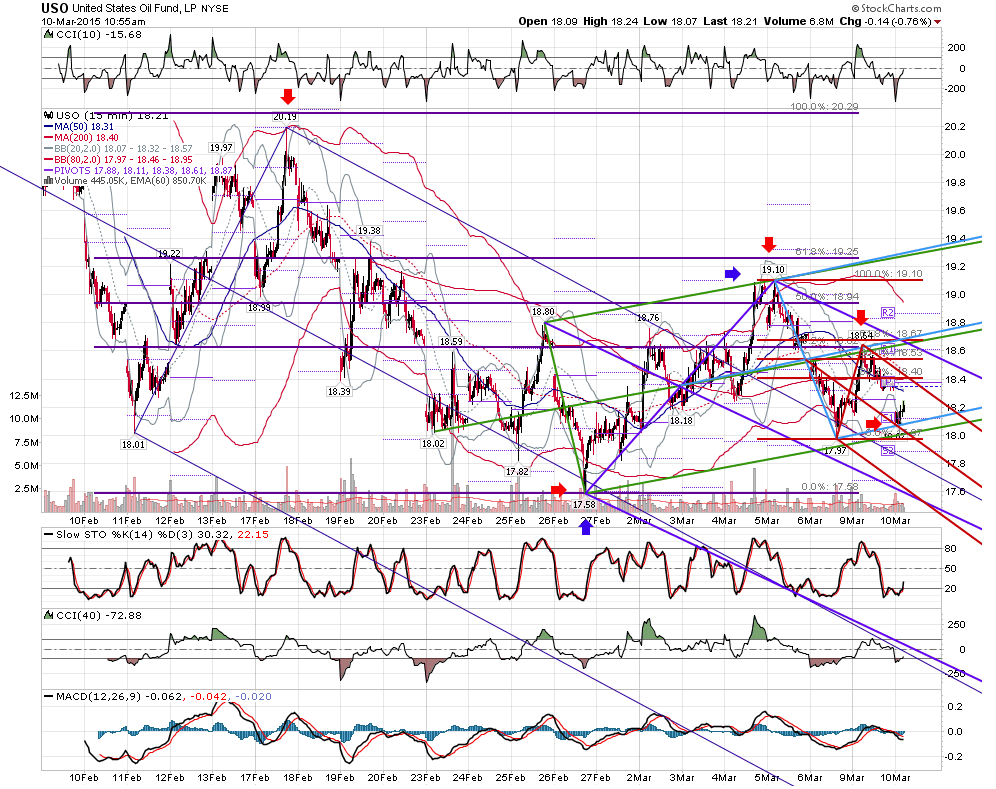Click the red right arrow pointing at 17.58
Image resolution: width=996 pixels, height=789 pixels.
[x=558, y=489]
